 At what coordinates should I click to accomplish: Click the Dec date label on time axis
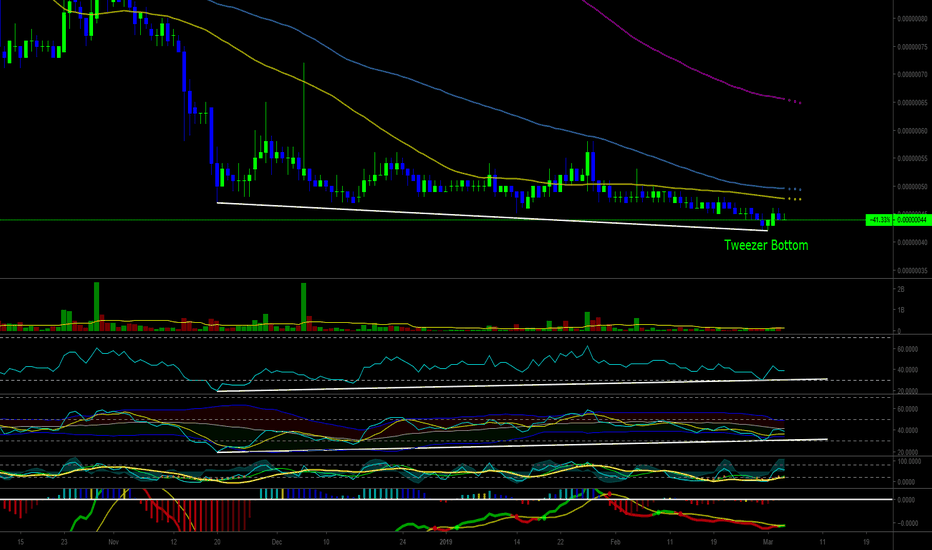(x=276, y=542)
